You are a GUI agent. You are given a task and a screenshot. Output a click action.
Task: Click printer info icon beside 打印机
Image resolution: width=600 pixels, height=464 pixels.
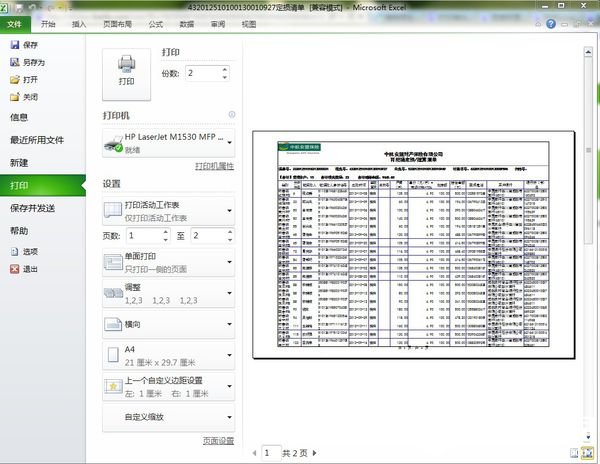tap(232, 114)
